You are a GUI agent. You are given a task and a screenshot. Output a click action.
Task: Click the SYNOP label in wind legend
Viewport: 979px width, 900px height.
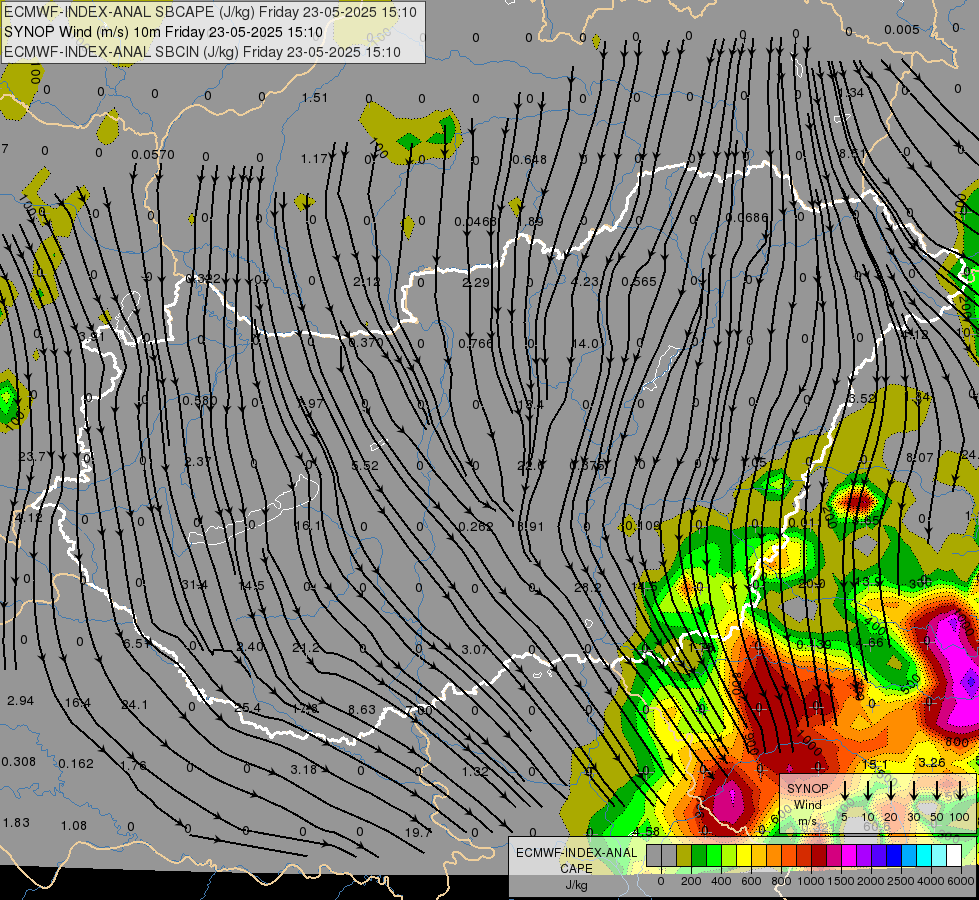[x=807, y=788]
